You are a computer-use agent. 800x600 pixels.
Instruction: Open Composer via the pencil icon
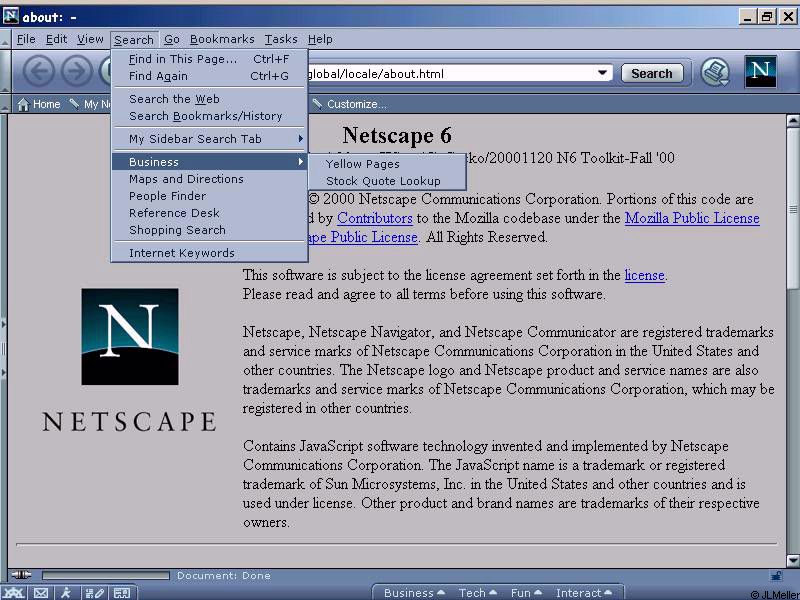click(x=95, y=593)
